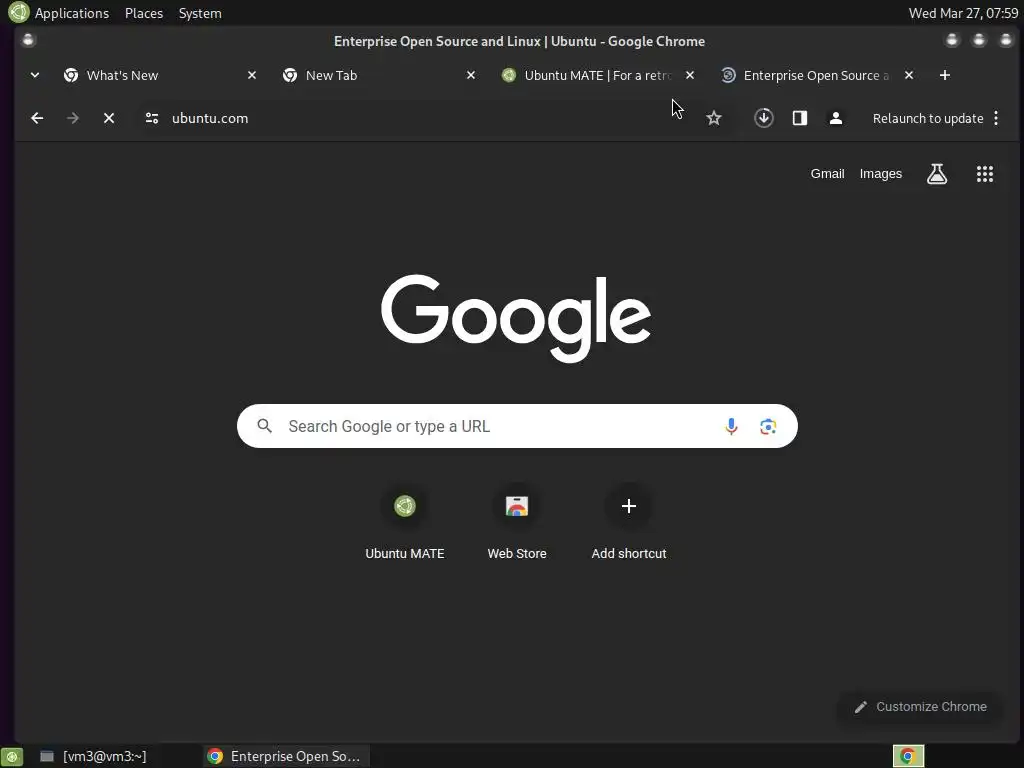
Task: Select the Enterprise Open Source tab
Action: 816,75
